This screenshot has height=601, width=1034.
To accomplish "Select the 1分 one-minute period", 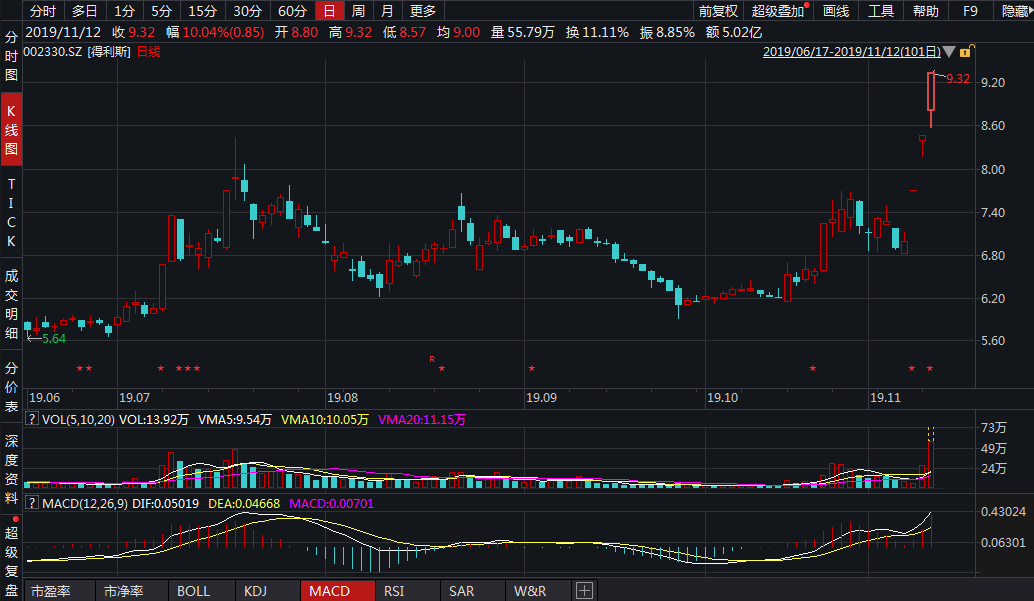I will coord(124,11).
